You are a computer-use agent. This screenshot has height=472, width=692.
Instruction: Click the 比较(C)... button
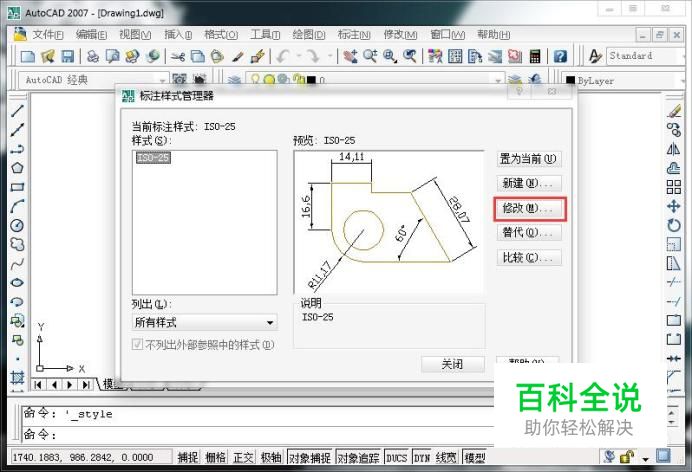(x=529, y=258)
